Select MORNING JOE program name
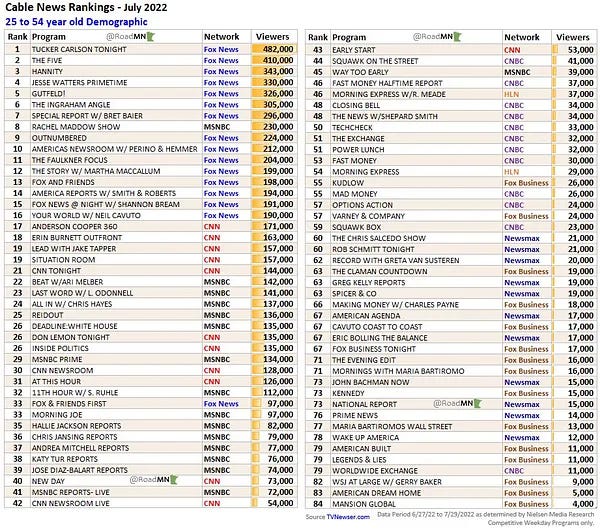Image resolution: width=600 pixels, height=532 pixels. pyautogui.click(x=57, y=415)
